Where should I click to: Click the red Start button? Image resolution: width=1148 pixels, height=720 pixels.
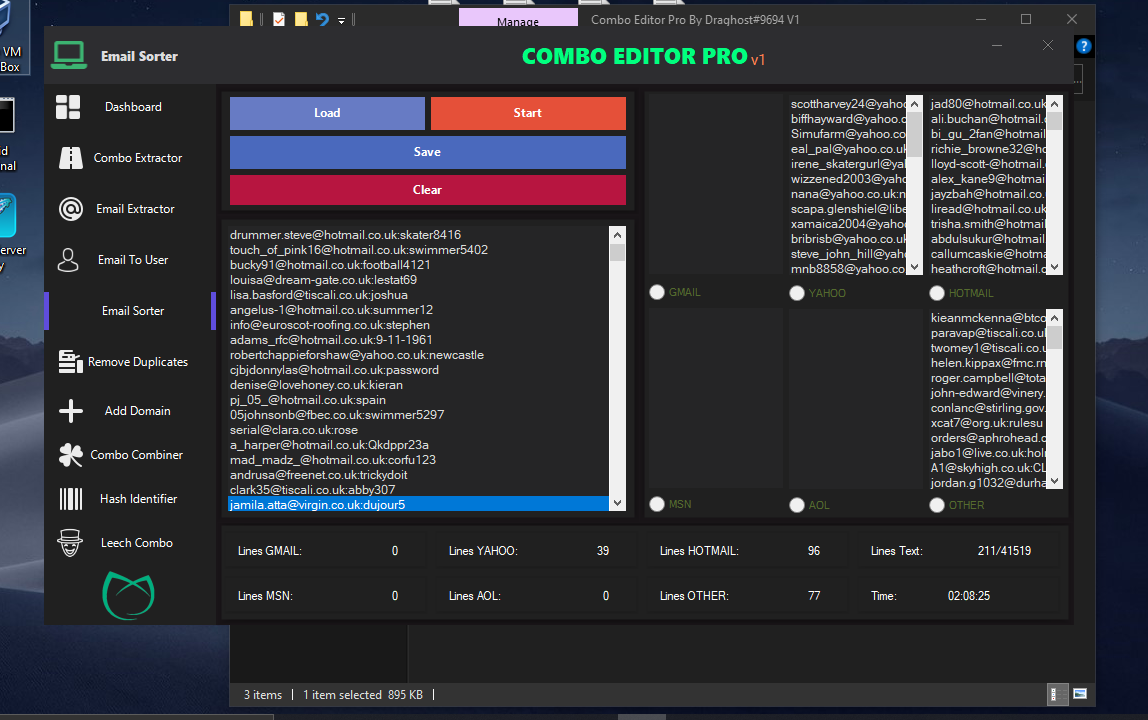pyautogui.click(x=528, y=113)
